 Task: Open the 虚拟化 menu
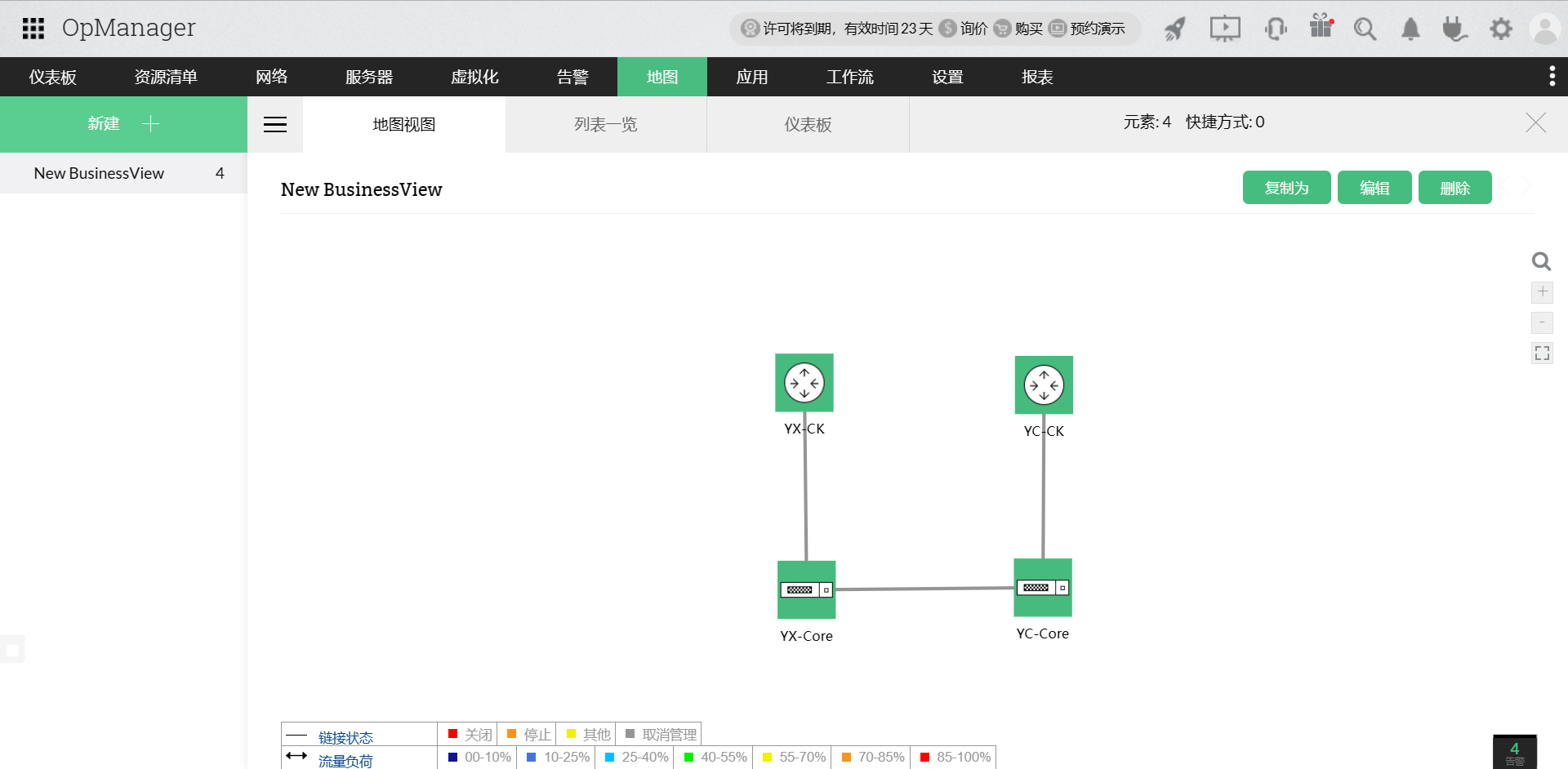[x=474, y=77]
